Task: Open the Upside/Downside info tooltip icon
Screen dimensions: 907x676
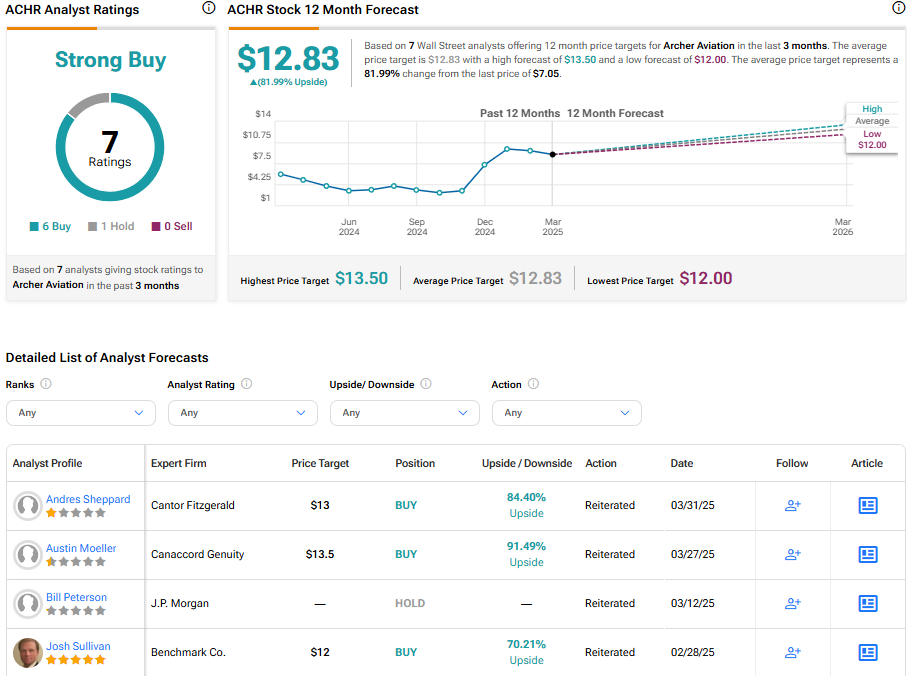Action: 426,384
